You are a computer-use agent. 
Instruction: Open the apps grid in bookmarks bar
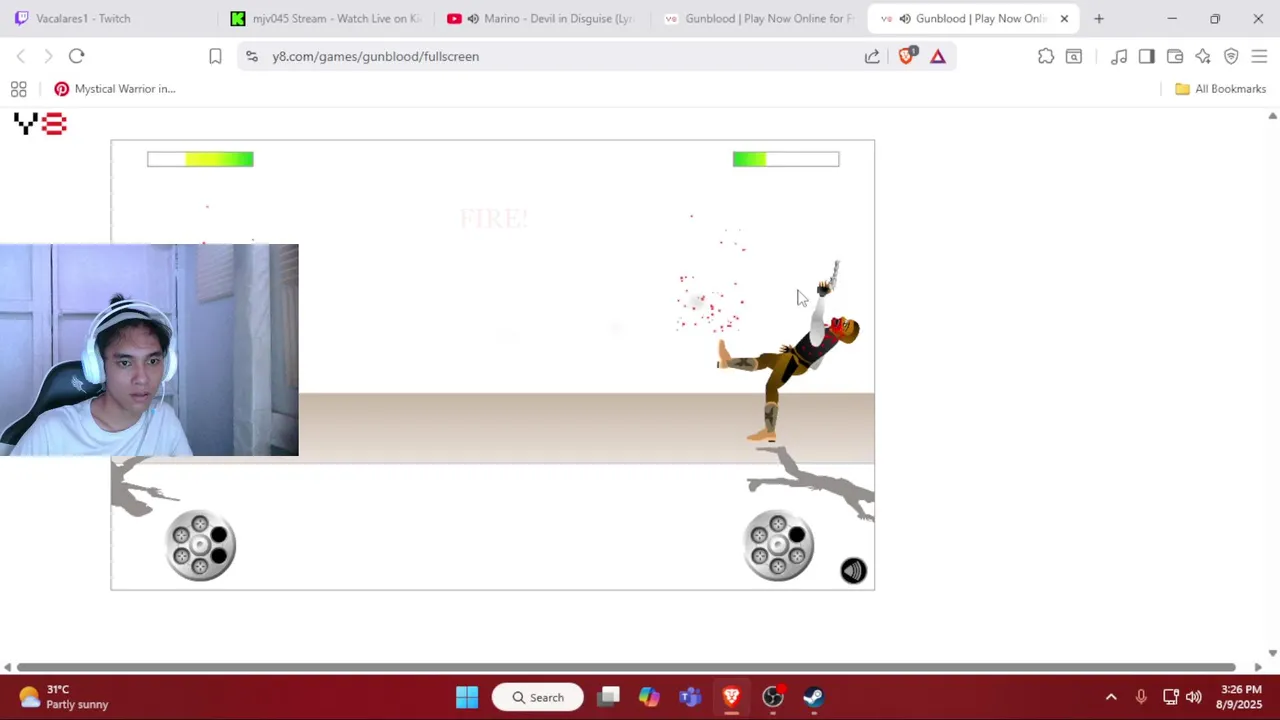point(18,89)
